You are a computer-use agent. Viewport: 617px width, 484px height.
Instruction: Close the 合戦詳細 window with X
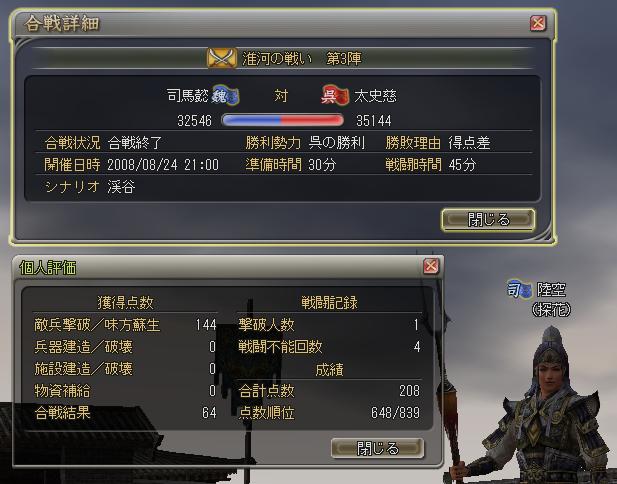click(x=538, y=23)
